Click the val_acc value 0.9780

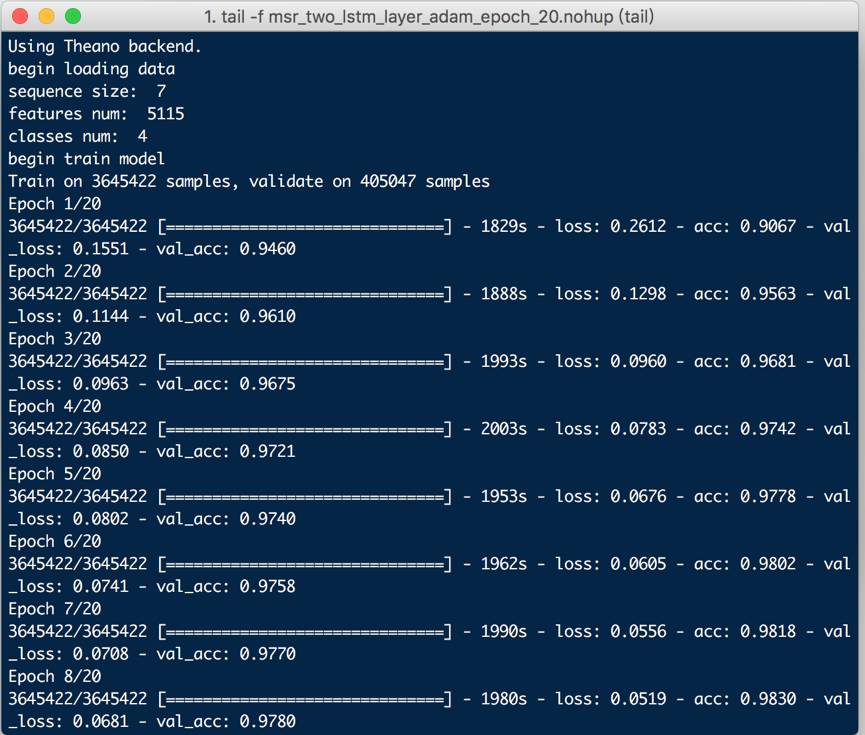coord(268,722)
